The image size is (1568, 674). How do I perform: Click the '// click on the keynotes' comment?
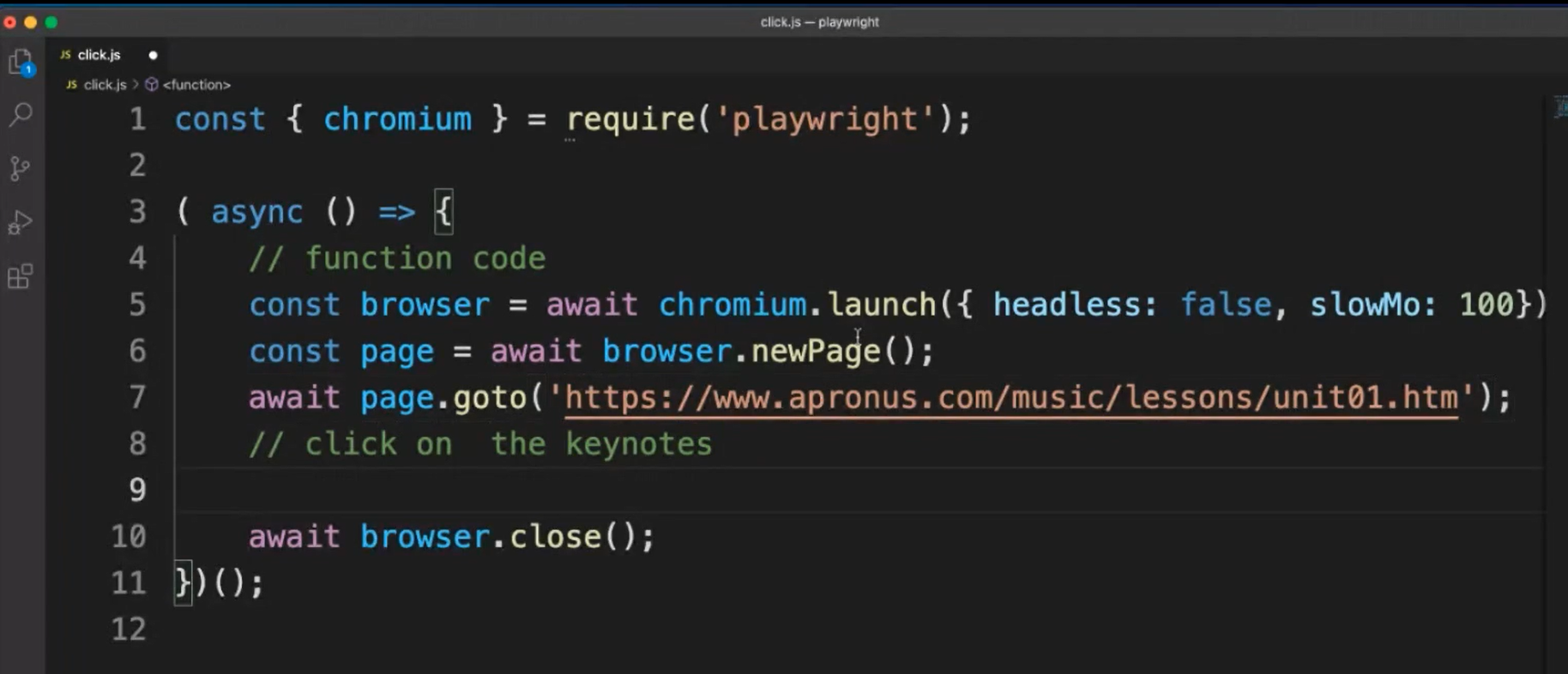click(480, 444)
